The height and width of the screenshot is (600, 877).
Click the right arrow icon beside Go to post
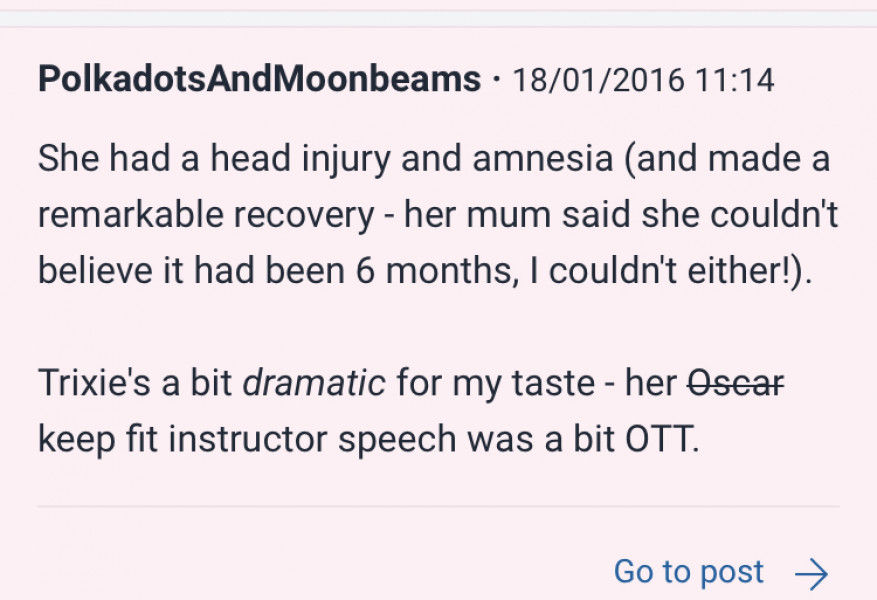click(x=811, y=573)
